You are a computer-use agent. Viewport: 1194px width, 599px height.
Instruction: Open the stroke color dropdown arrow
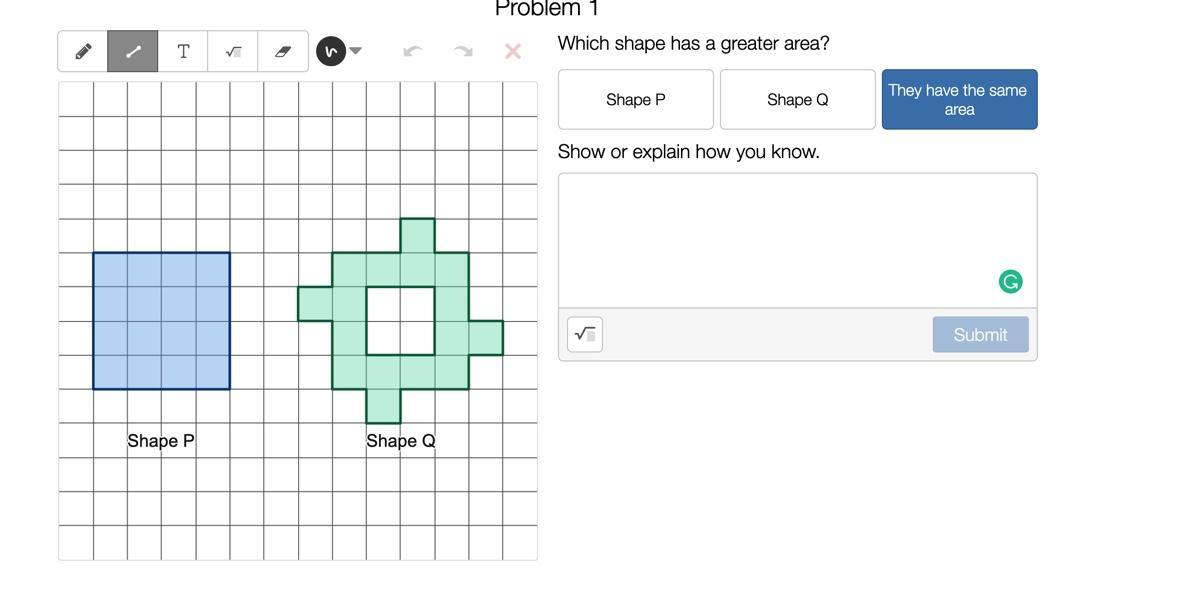pyautogui.click(x=356, y=51)
